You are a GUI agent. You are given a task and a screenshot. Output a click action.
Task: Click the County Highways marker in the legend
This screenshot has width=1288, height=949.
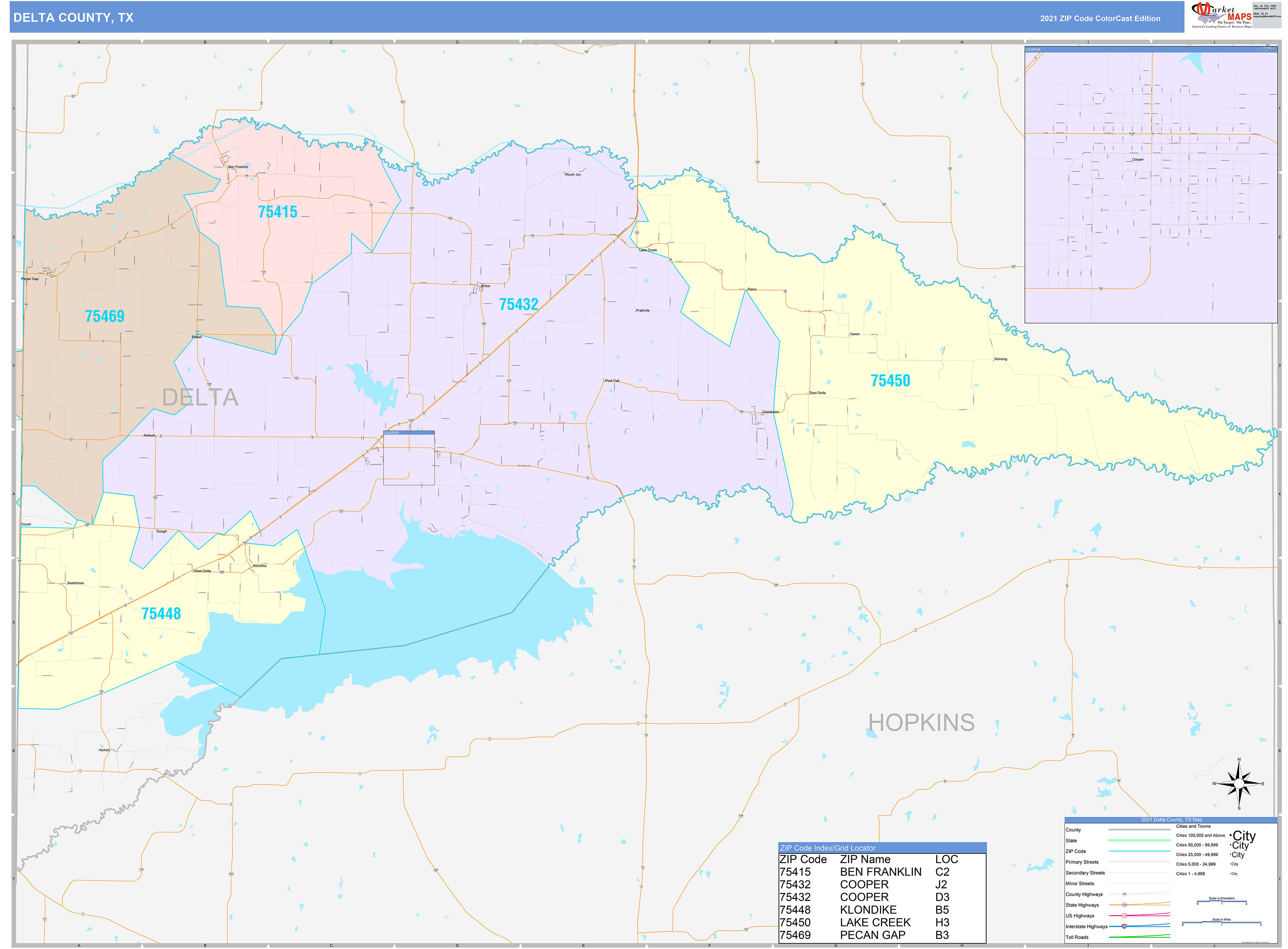click(x=1124, y=894)
